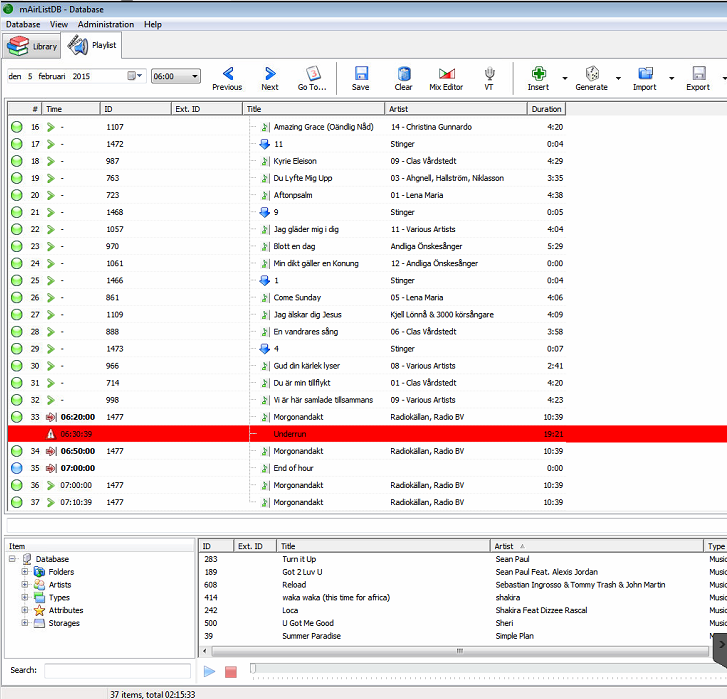Expand the Folders tree node
This screenshot has height=699, width=727.
pos(25,572)
